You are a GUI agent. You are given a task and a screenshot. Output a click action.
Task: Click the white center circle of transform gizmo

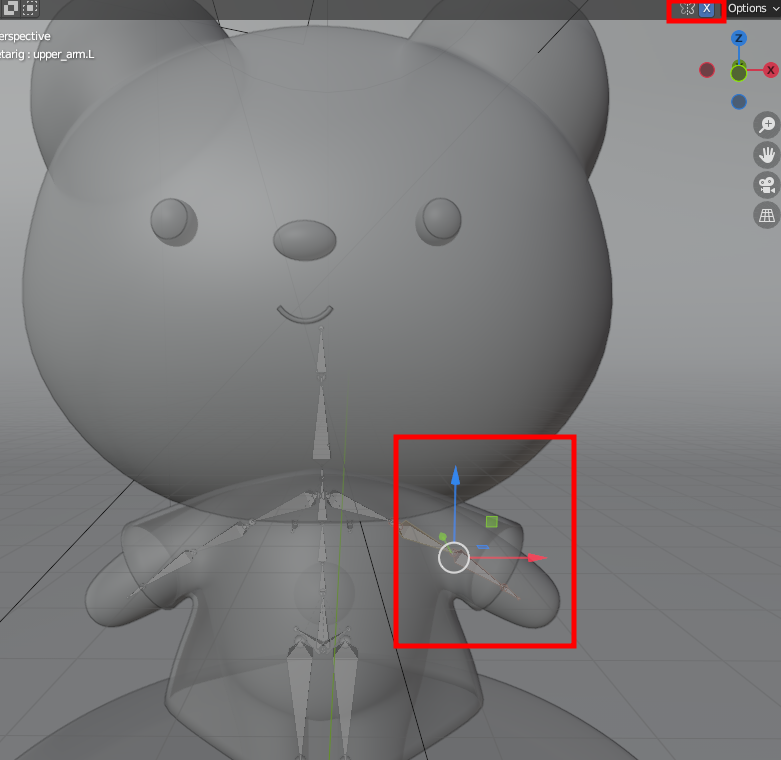[454, 558]
